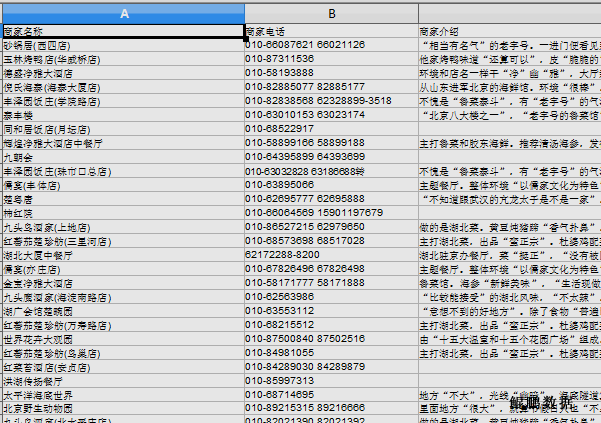Screen dimensions: 601x423
Task: Click phone cell 010-84981055
Action: pos(332,353)
